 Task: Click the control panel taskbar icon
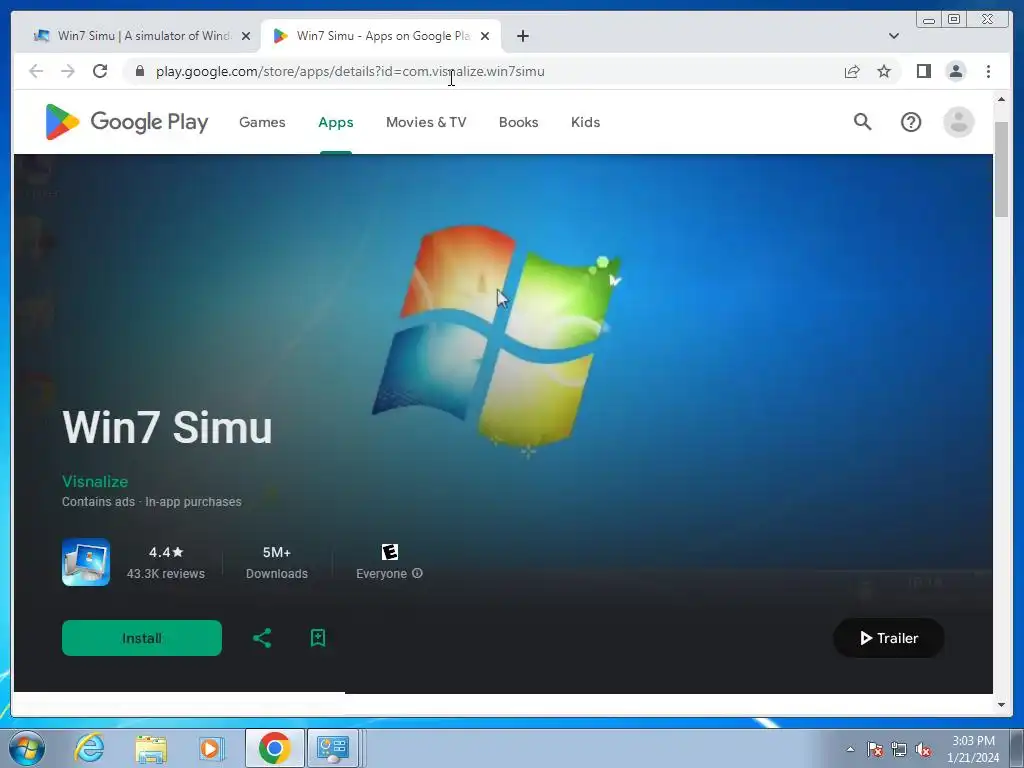pos(333,748)
